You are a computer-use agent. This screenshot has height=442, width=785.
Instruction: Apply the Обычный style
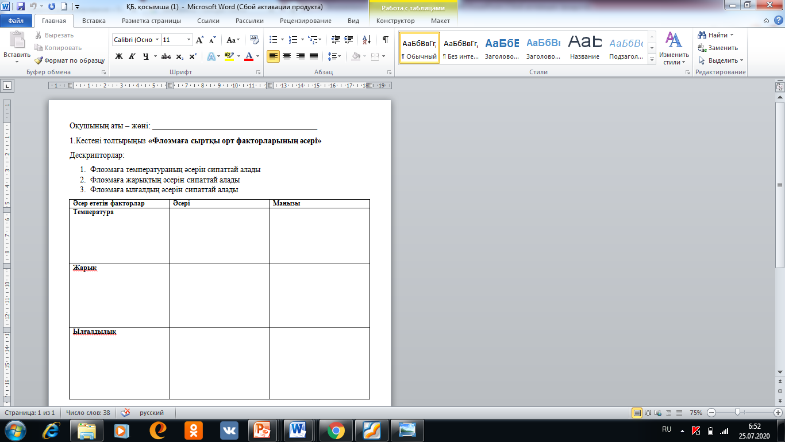(x=419, y=48)
